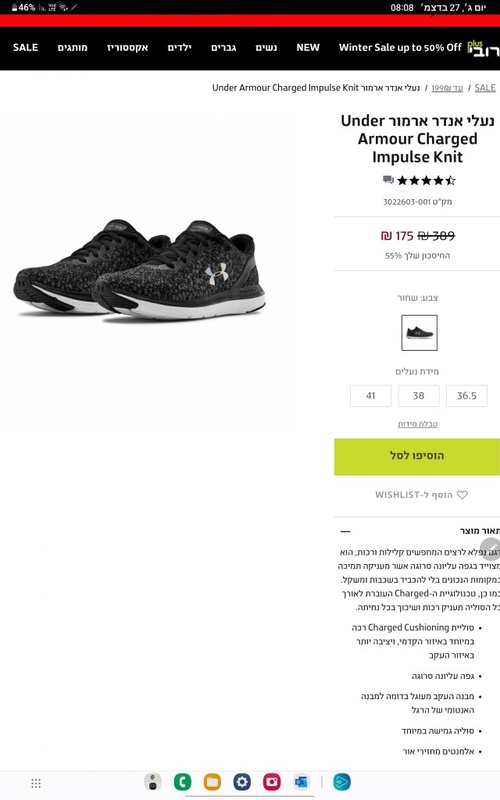Tap the floating edit pencil button

pos(490,548)
